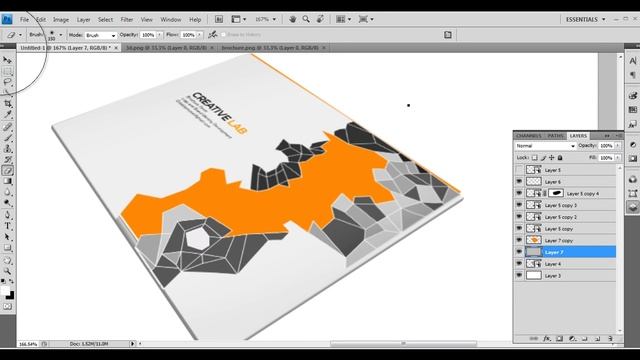Hide Layer 6

(x=519, y=182)
